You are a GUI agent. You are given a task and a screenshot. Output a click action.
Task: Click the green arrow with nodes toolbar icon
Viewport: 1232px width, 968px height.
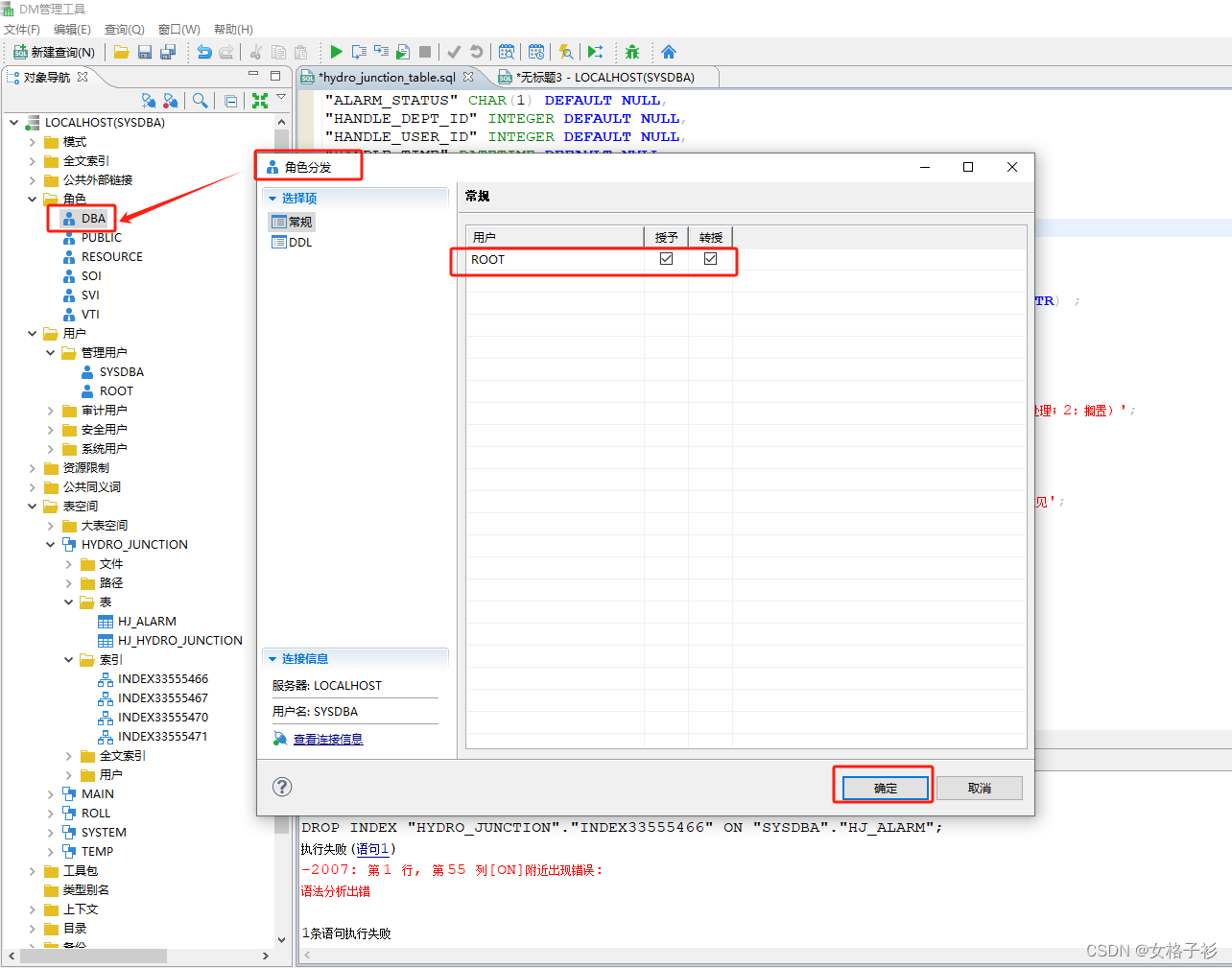[596, 52]
